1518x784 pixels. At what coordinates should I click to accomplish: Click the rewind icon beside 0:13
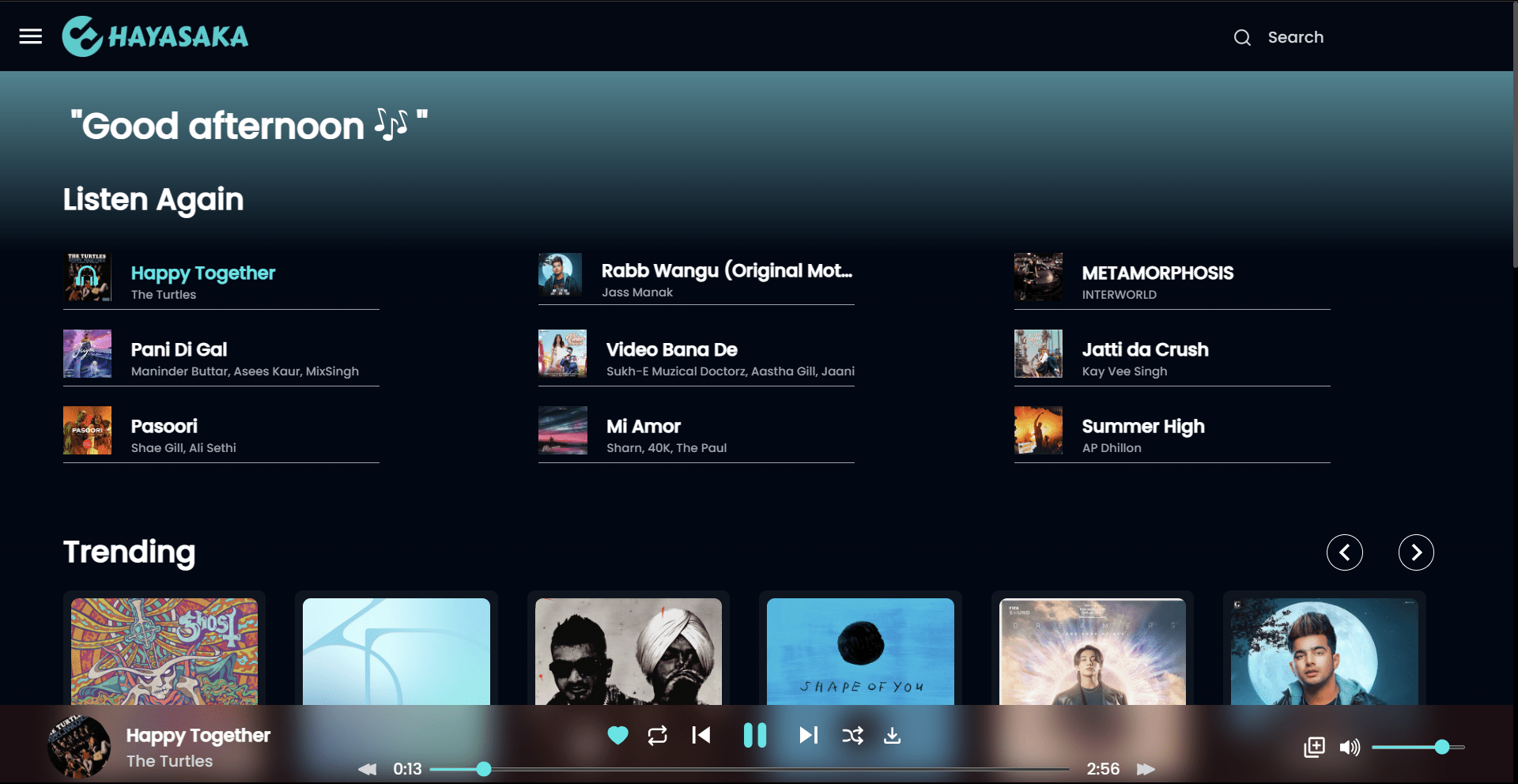(368, 769)
